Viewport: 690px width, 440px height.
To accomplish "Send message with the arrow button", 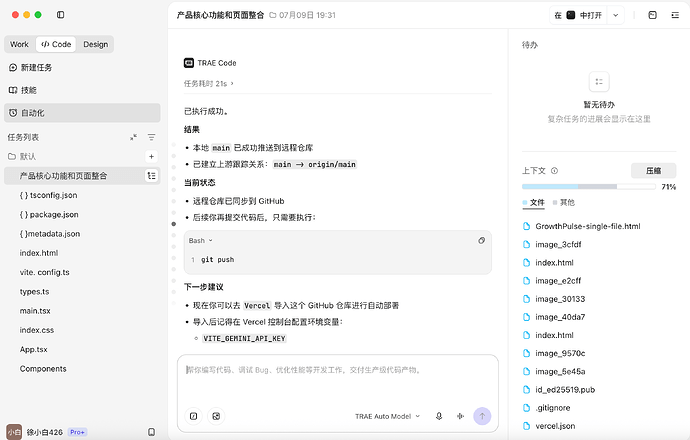I will pyautogui.click(x=482, y=416).
